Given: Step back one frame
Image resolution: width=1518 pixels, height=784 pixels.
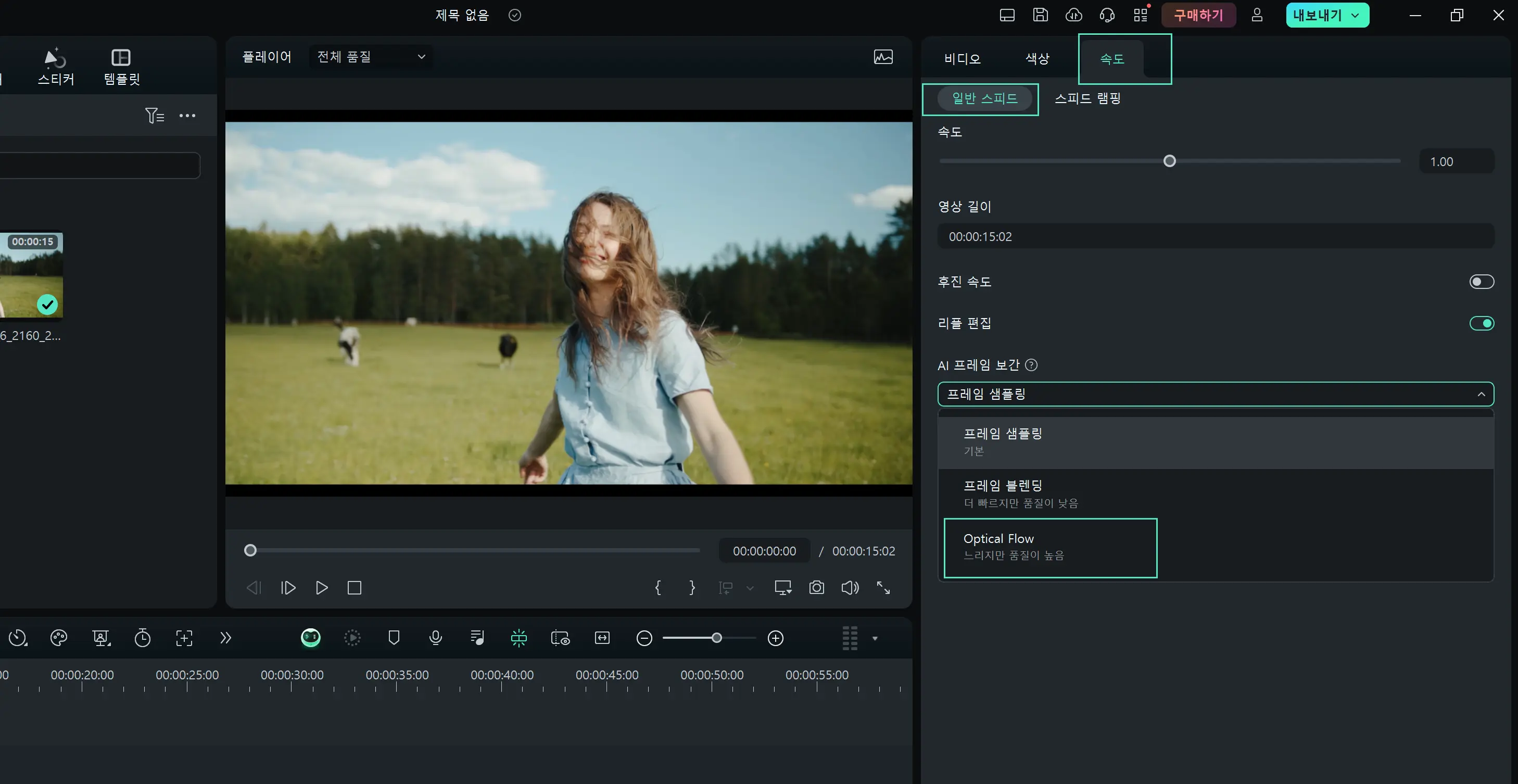Looking at the screenshot, I should coord(254,588).
